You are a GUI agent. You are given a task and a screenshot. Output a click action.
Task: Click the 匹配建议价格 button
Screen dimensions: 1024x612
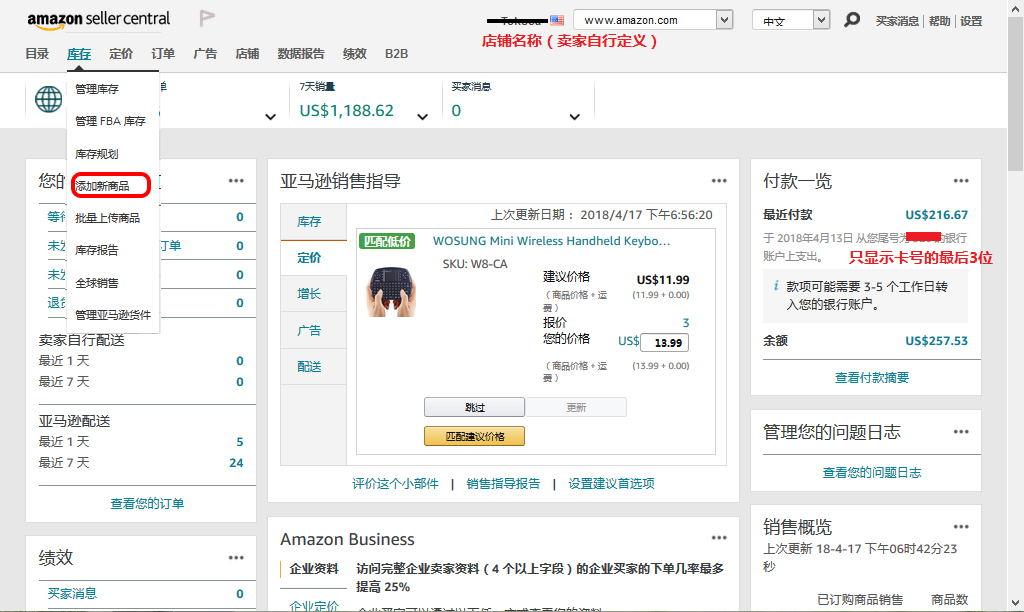pyautogui.click(x=475, y=436)
